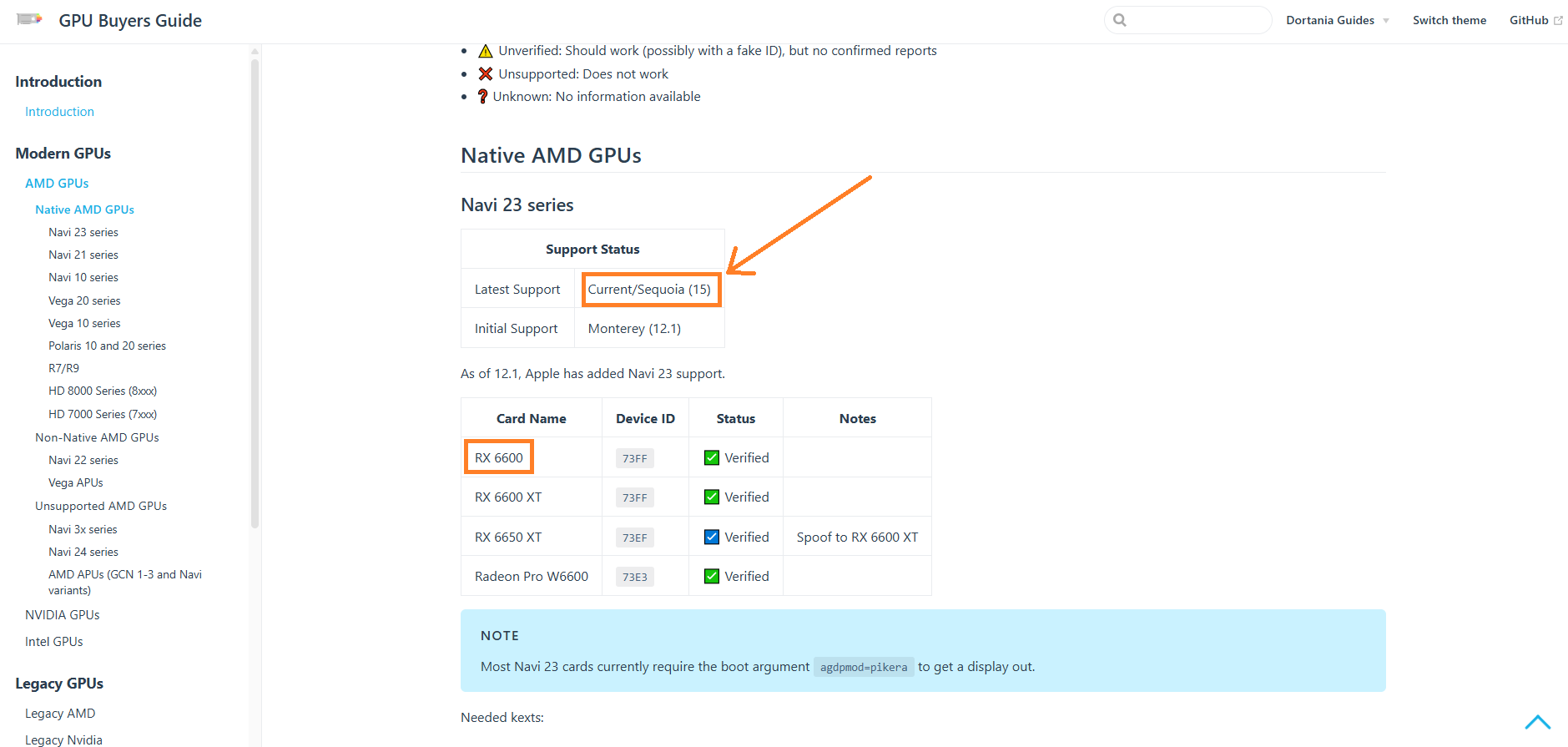Open the R7/R9 sidebar link

tap(63, 368)
